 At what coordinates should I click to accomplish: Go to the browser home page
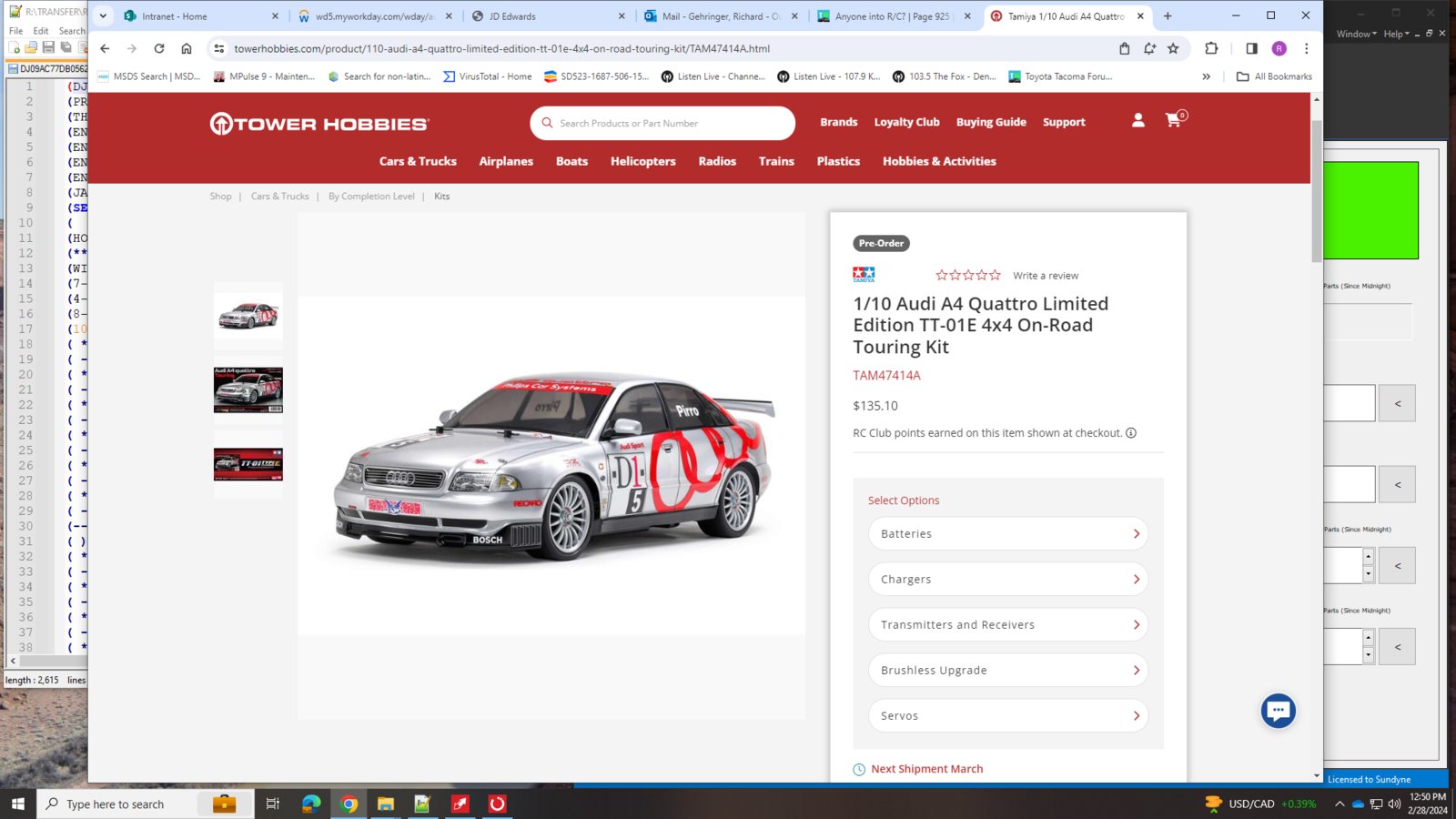187,48
